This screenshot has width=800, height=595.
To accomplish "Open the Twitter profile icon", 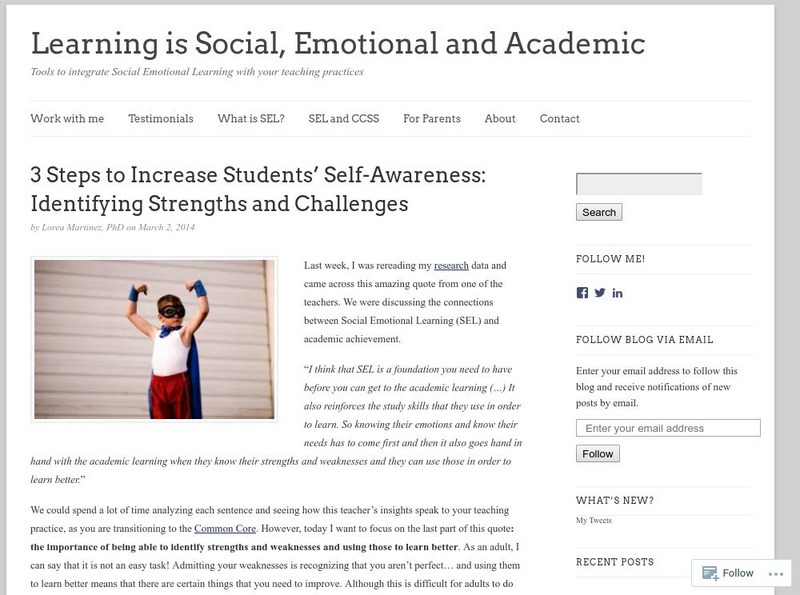I will coord(600,293).
